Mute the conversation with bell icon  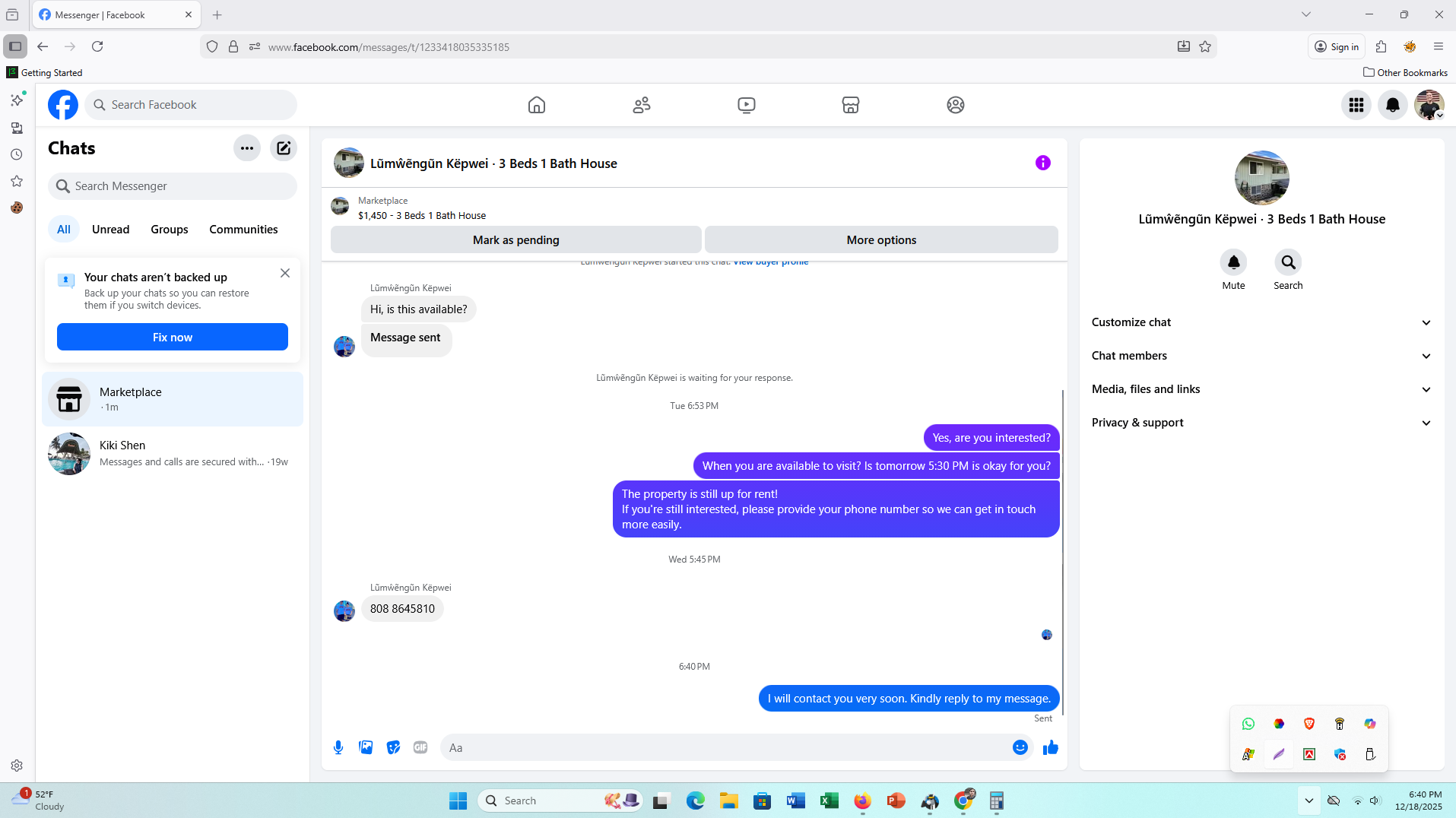coord(1233,262)
